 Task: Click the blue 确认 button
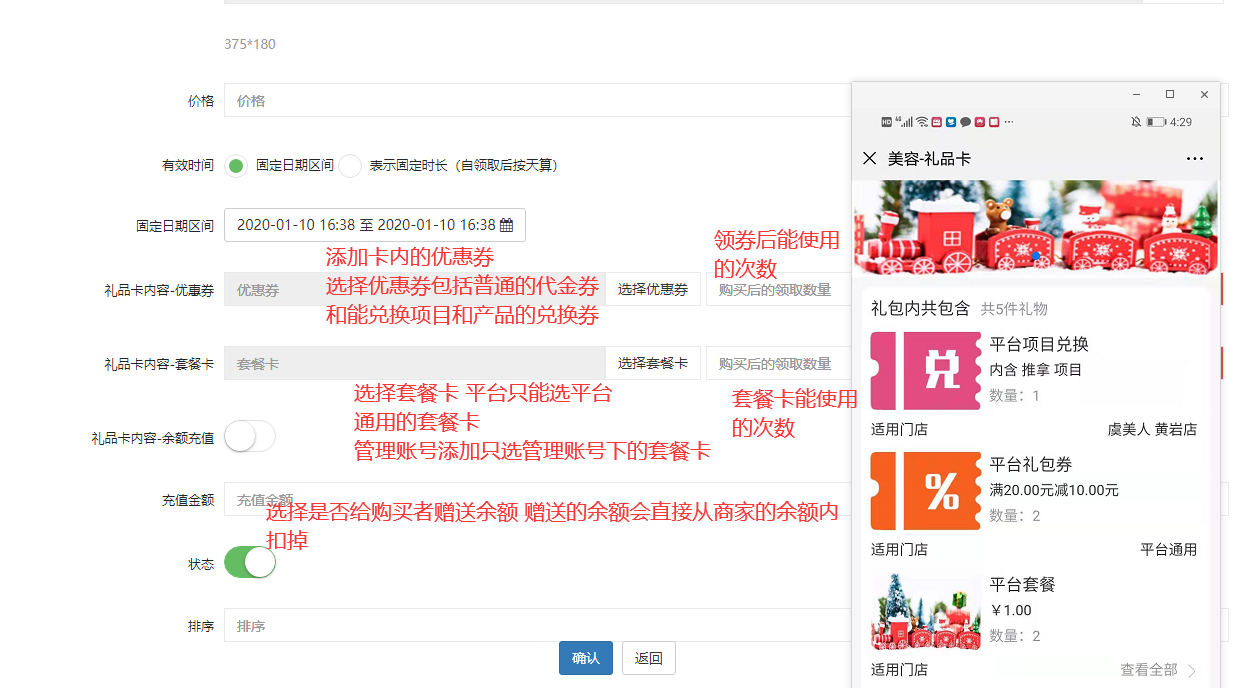[x=585, y=658]
